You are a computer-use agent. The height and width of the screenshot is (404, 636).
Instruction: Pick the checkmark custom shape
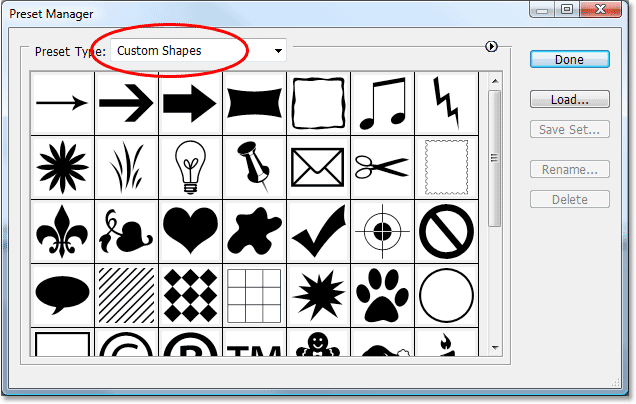tap(318, 230)
